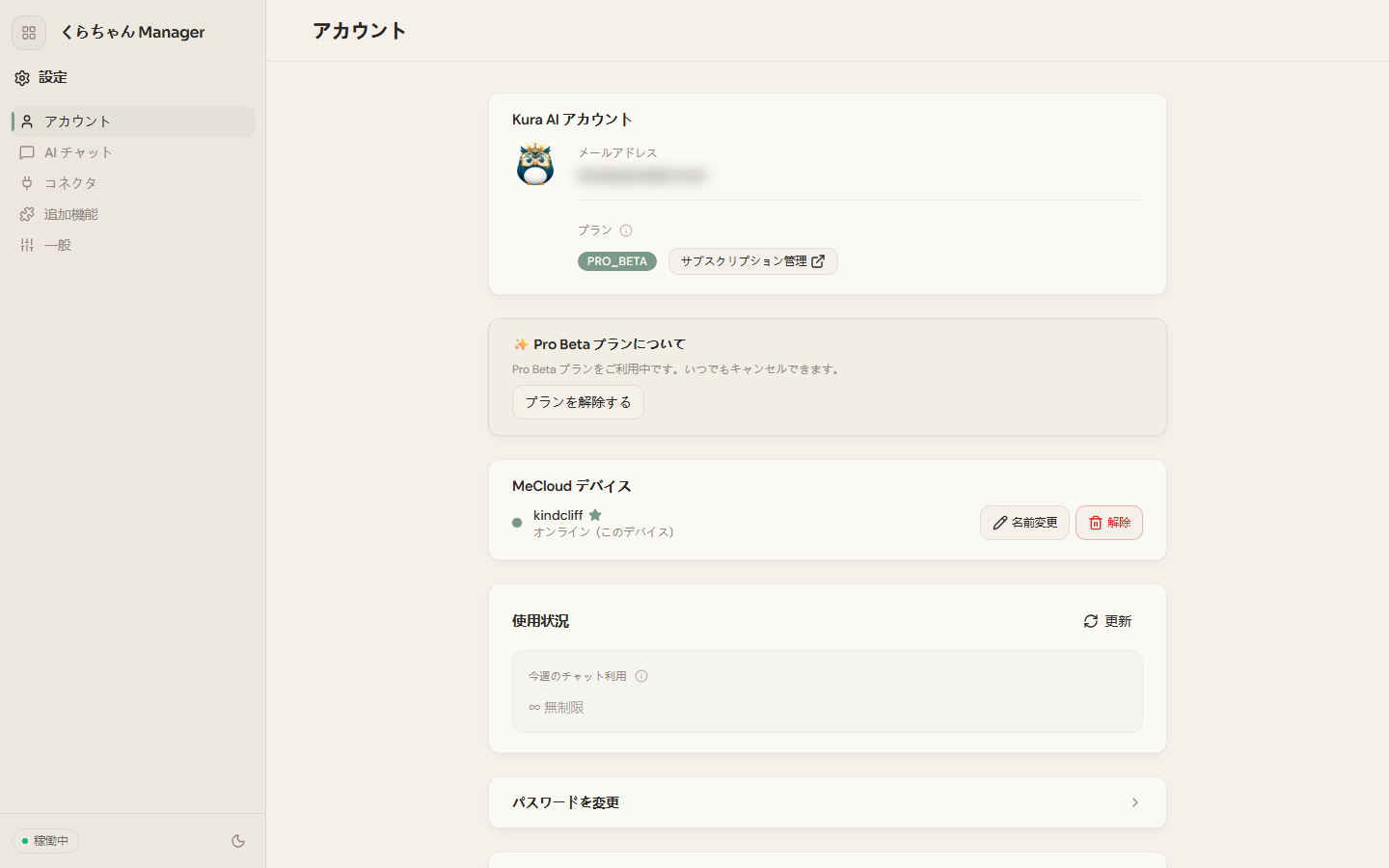Toggle dark mode with the moon icon
This screenshot has height=868, width=1389.
pyautogui.click(x=238, y=841)
